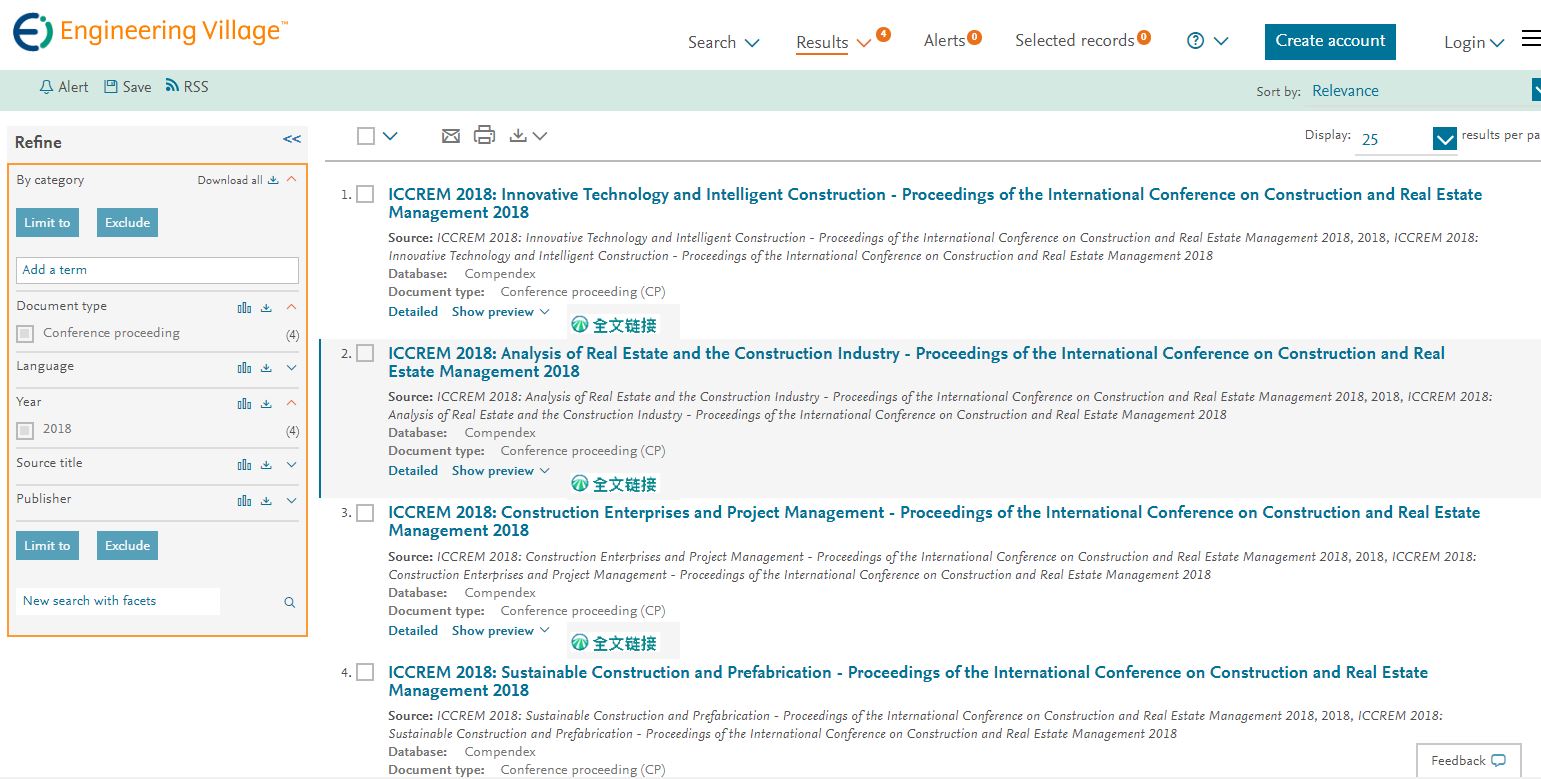
Task: Download the Source title facet data
Action: coord(266,465)
